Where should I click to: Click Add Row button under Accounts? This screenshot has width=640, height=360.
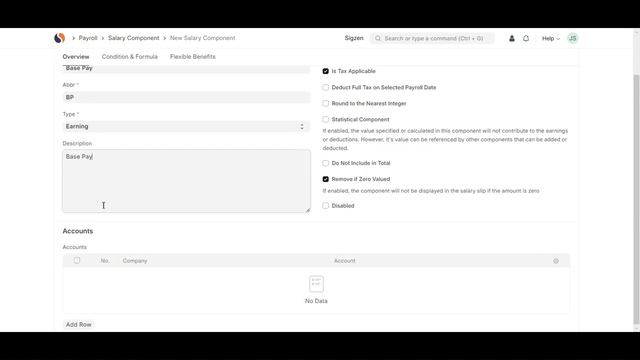tap(78, 324)
